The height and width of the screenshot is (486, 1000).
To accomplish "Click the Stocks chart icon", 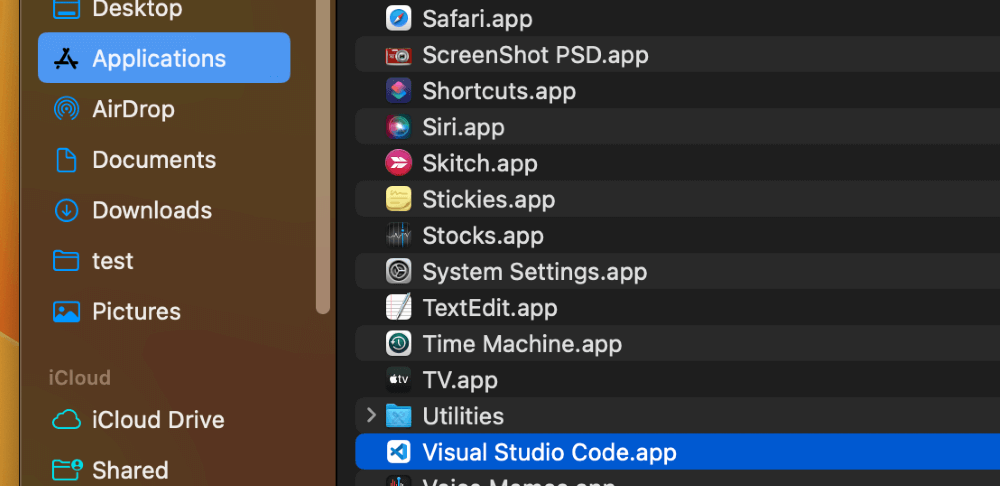I will point(399,236).
